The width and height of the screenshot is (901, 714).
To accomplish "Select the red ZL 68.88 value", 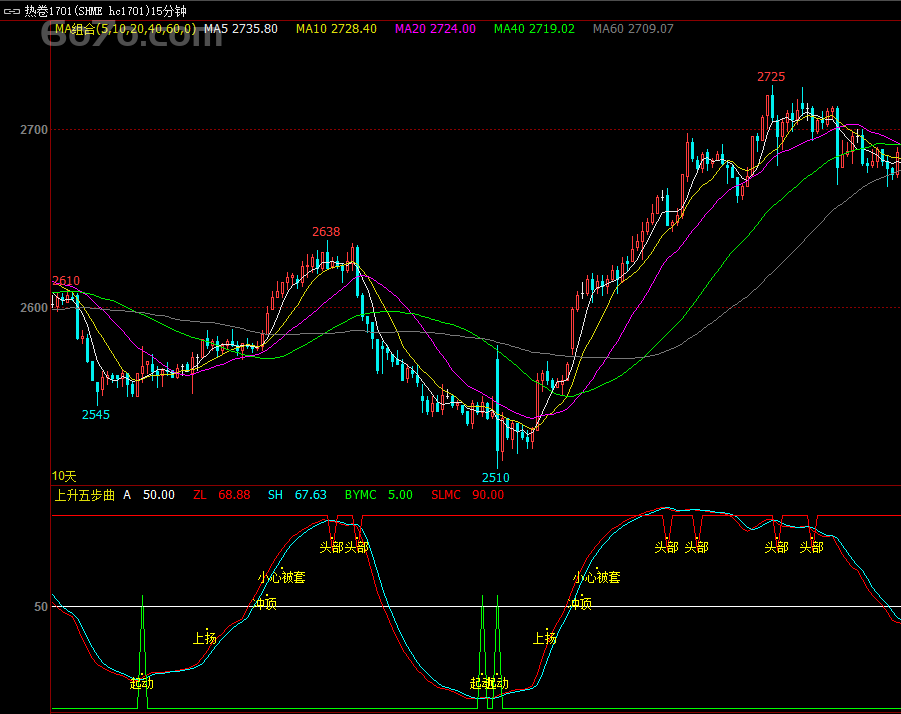I will coord(222,495).
